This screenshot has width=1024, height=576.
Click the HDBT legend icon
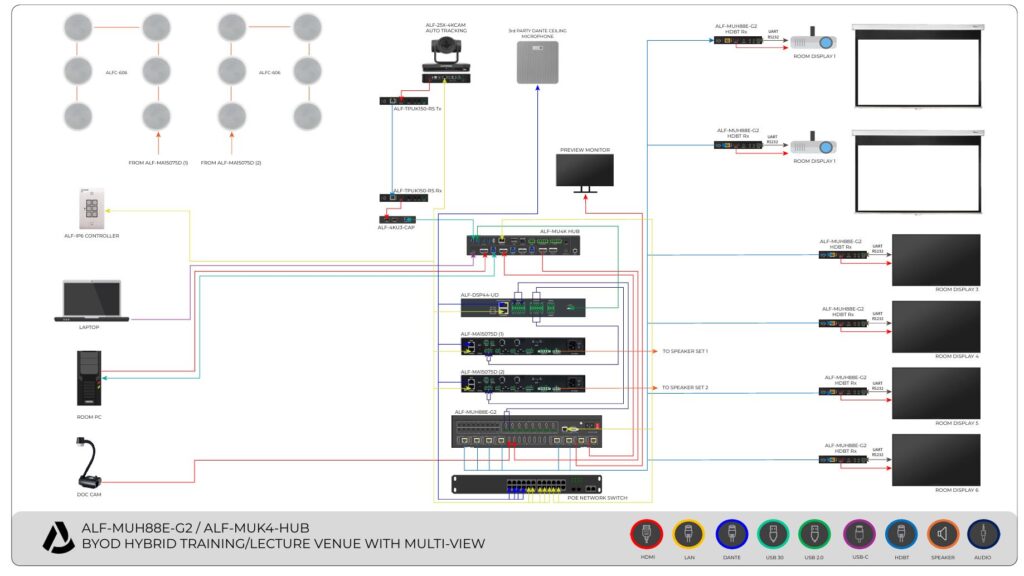[901, 534]
